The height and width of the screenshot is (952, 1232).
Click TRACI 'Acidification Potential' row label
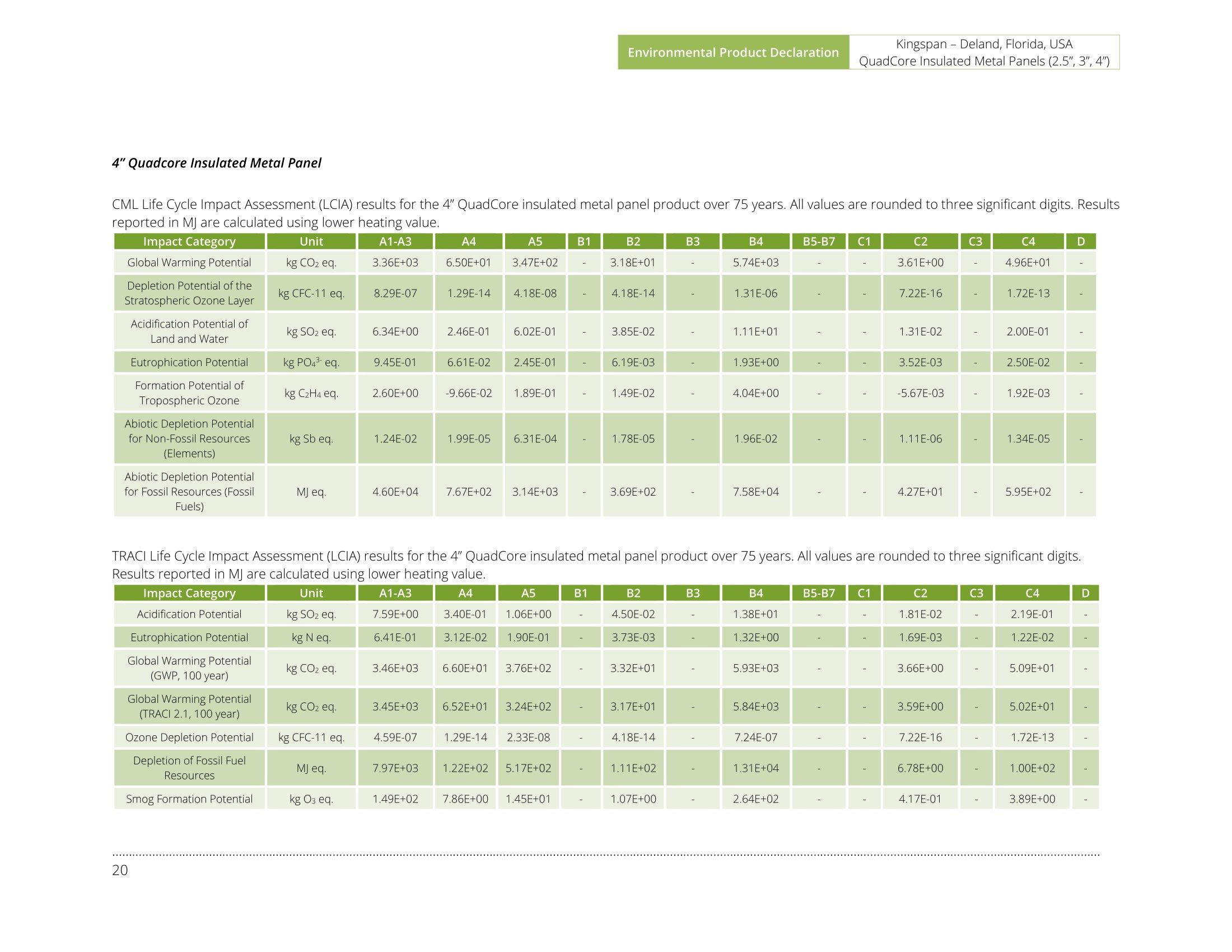(x=189, y=614)
